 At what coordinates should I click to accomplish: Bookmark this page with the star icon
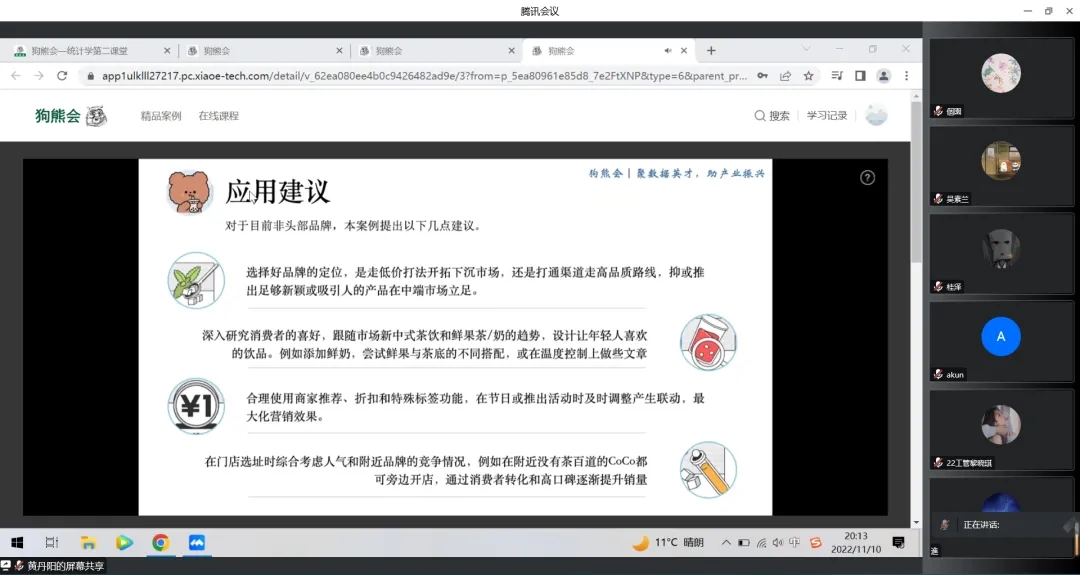(x=808, y=76)
